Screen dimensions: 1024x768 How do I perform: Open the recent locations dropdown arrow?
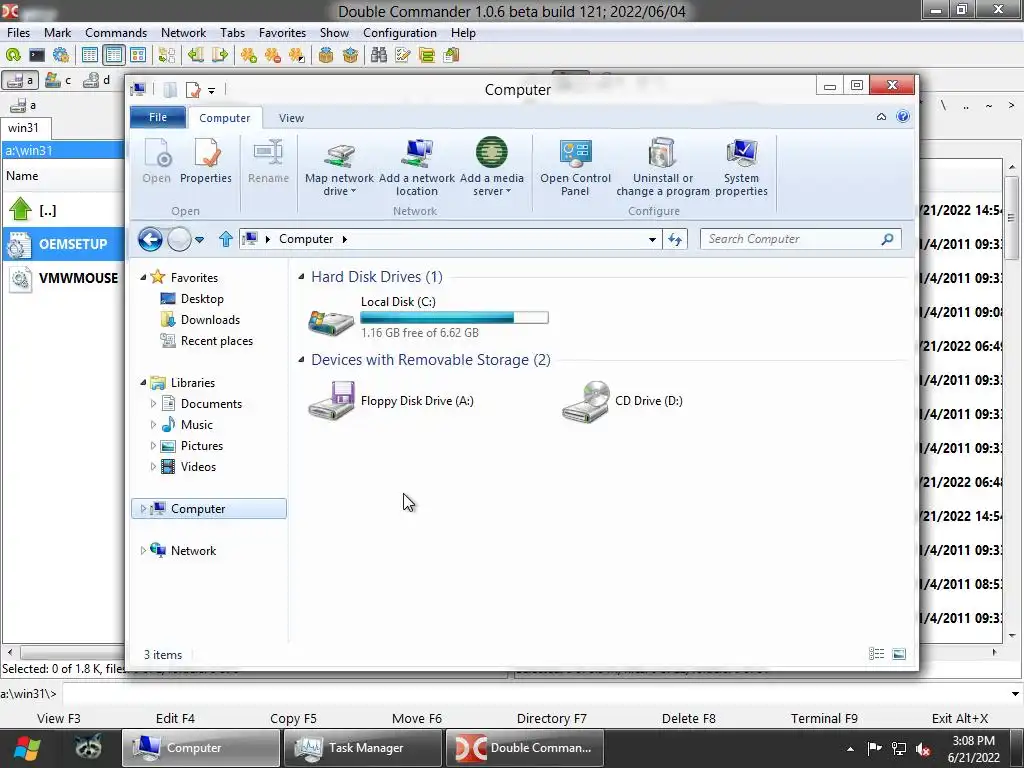pos(200,240)
